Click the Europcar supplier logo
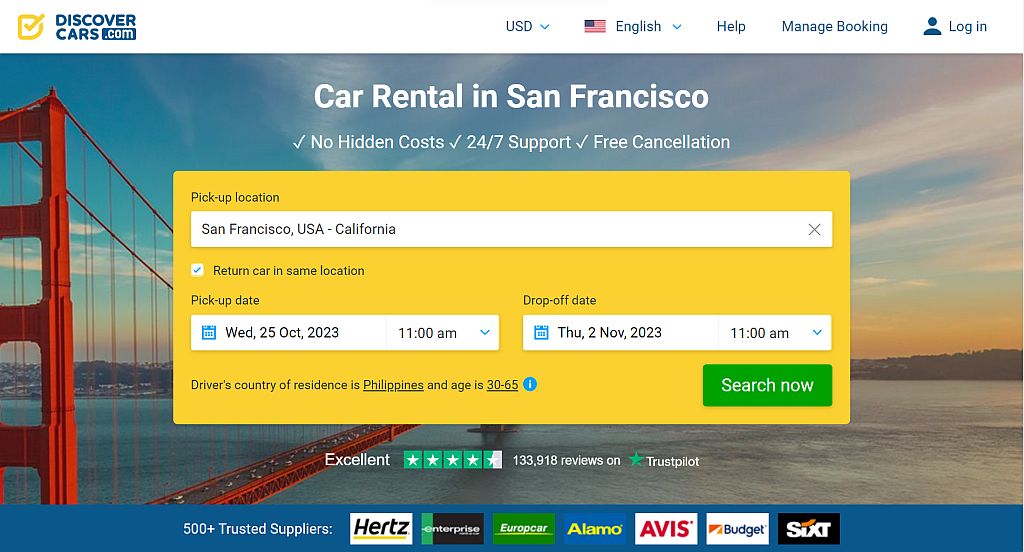Screen dimensions: 1024x552 [x=524, y=528]
